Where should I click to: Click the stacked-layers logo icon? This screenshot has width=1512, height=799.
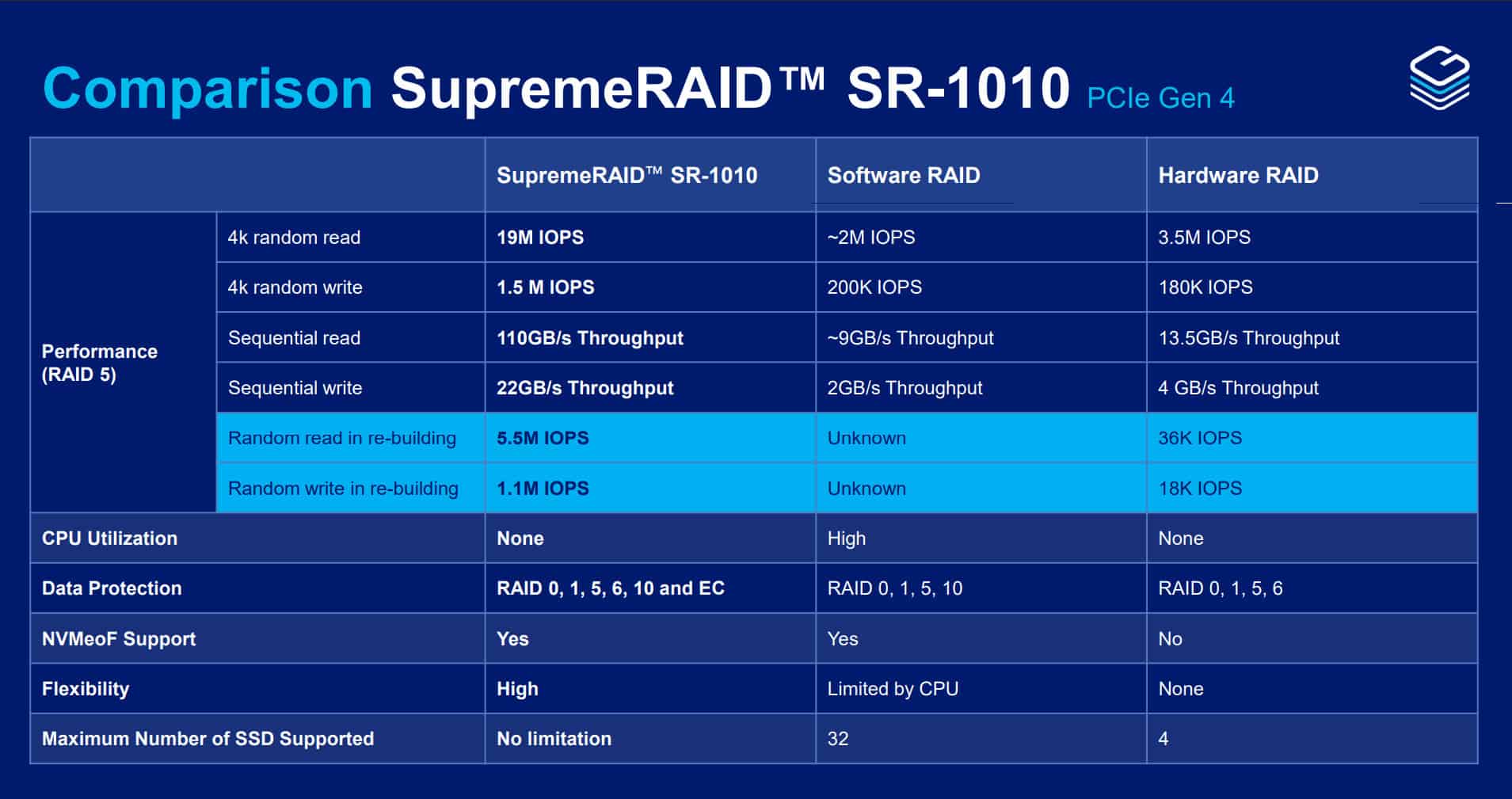[x=1440, y=78]
